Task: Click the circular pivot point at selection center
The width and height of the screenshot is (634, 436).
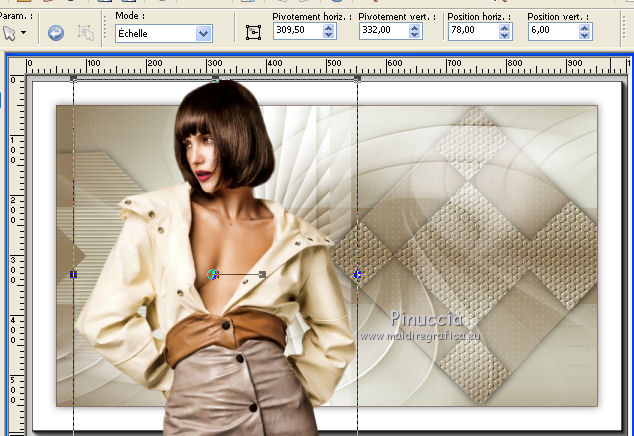Action: tap(213, 275)
